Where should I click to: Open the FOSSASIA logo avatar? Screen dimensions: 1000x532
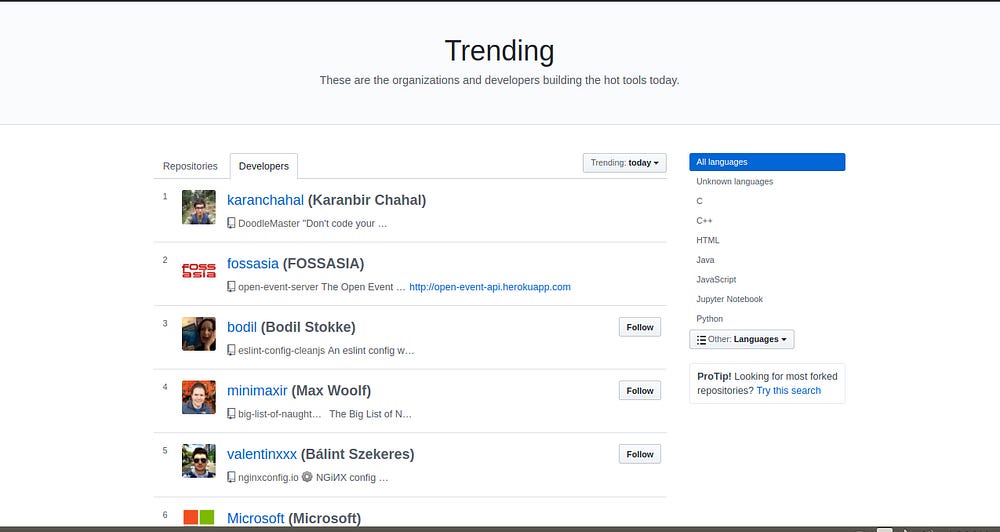point(199,270)
